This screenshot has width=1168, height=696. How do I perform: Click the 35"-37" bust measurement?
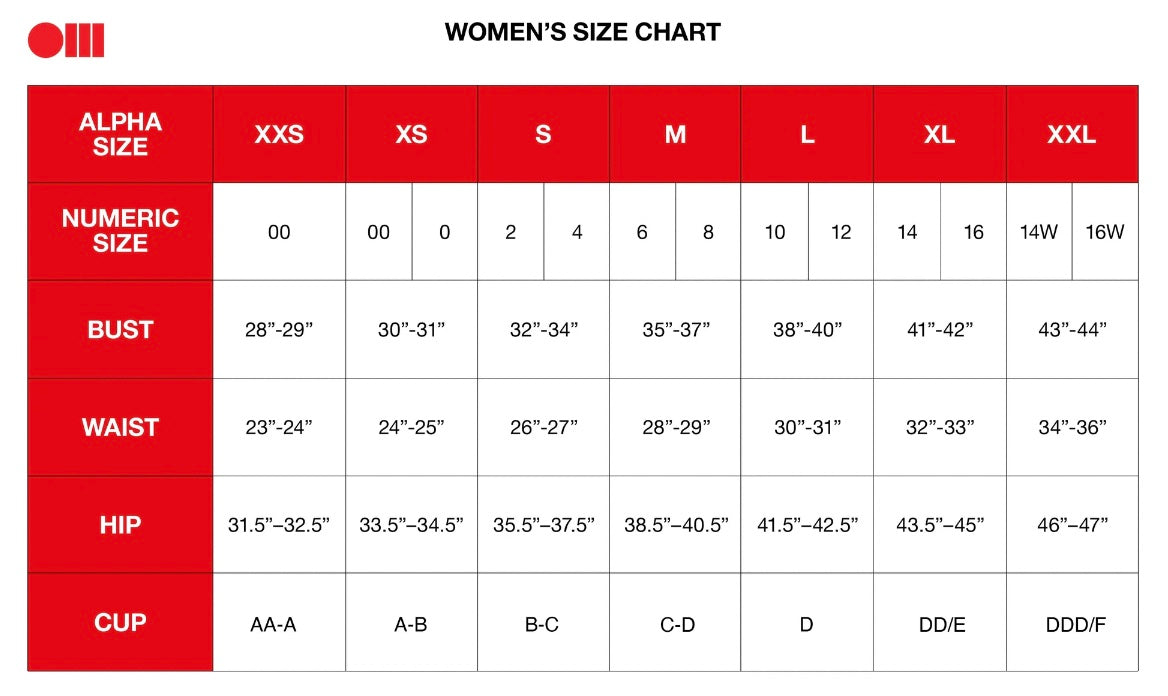675,330
